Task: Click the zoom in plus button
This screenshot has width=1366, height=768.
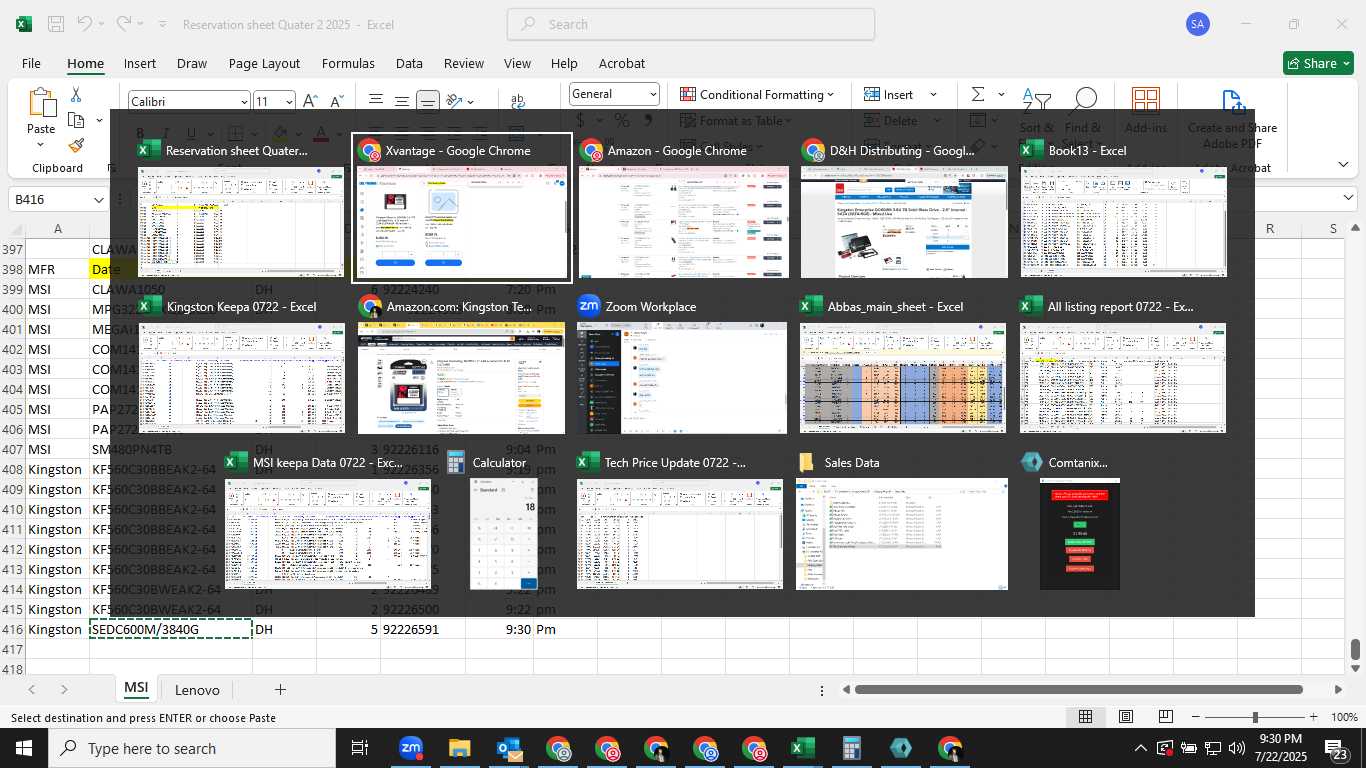Action: coord(1313,717)
